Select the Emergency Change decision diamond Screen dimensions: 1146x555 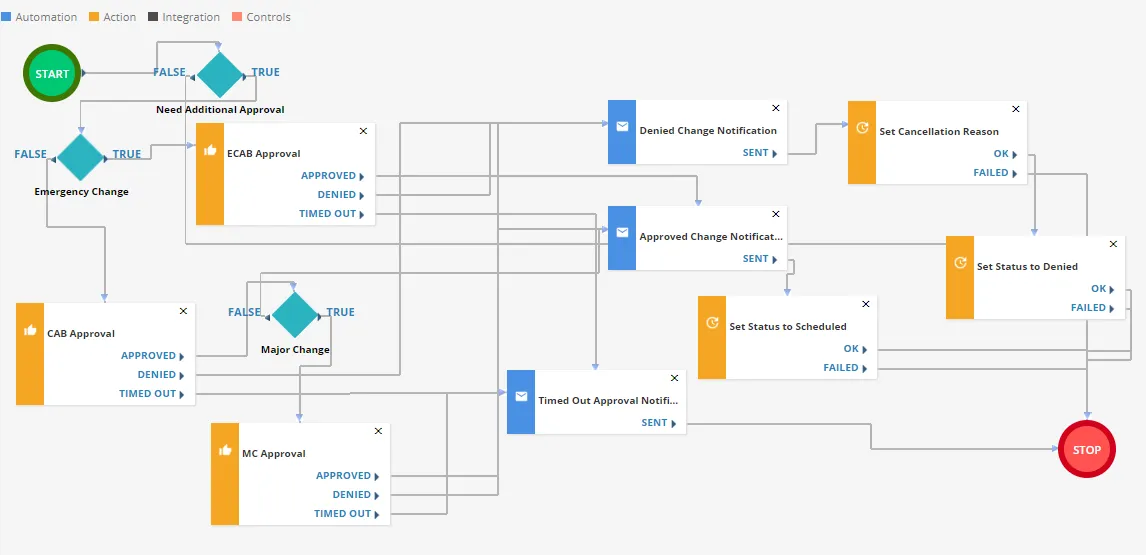[81, 156]
